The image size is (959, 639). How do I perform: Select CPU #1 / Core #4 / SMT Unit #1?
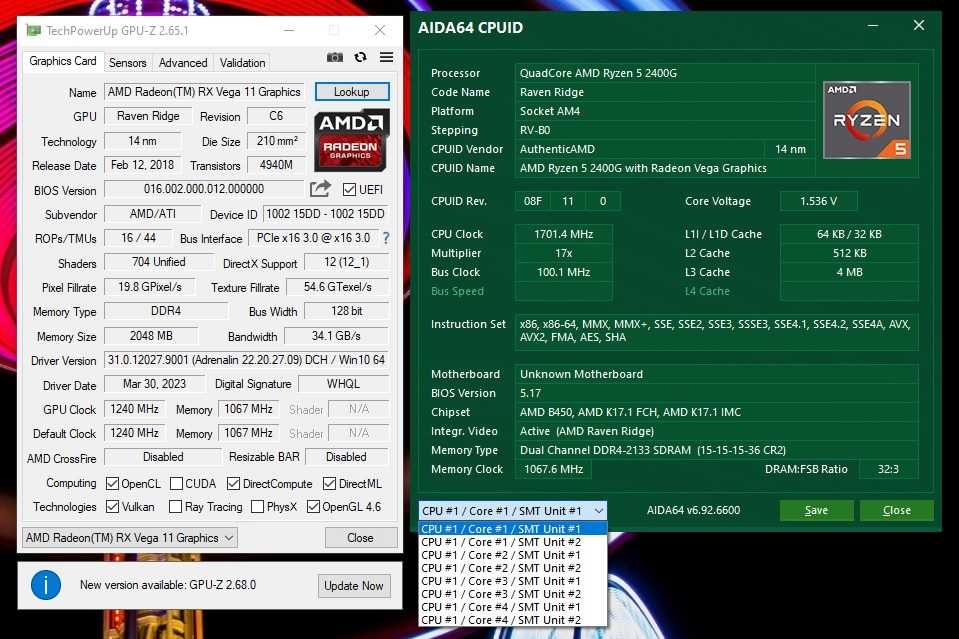point(513,607)
